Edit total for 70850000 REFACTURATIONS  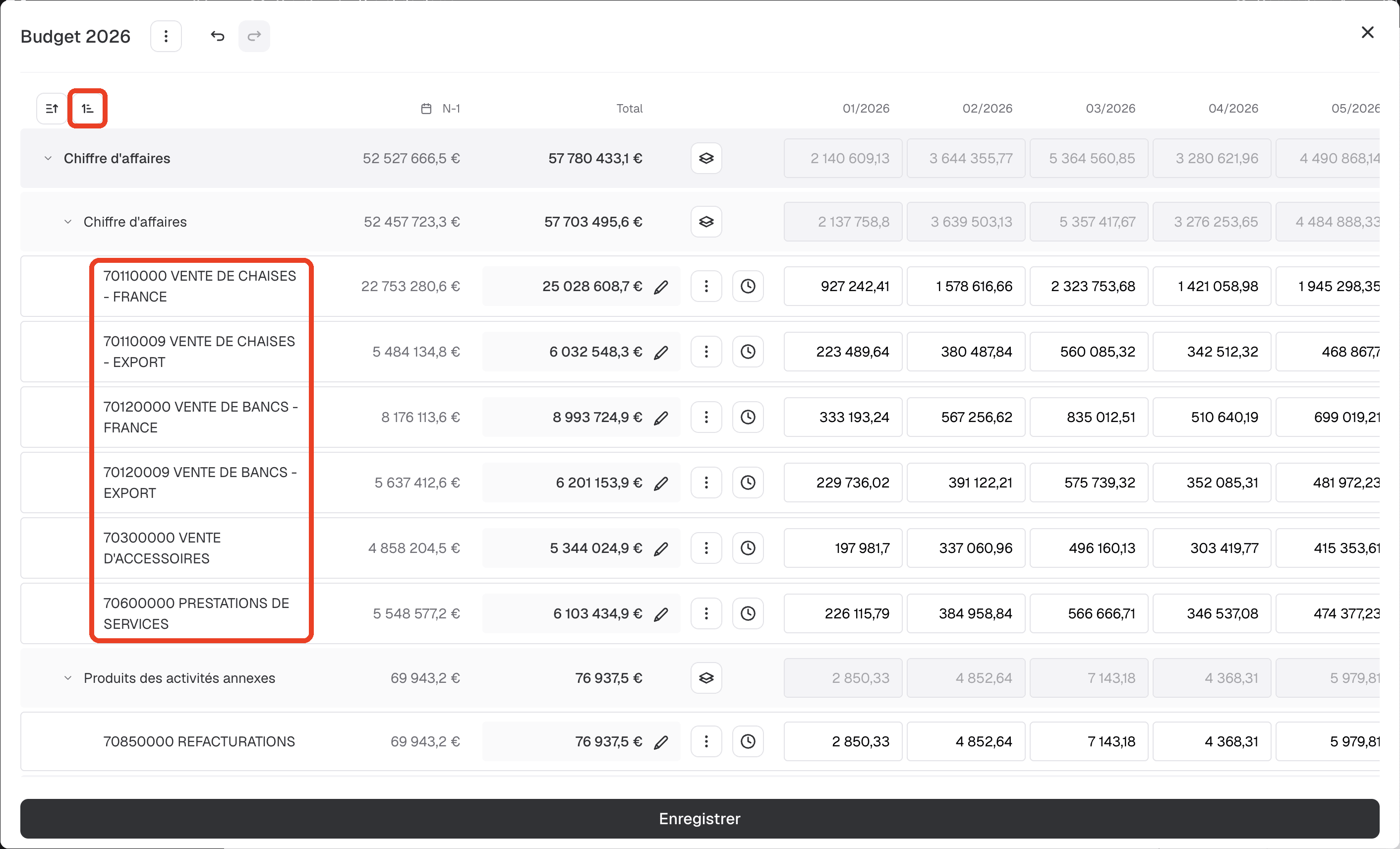pos(661,742)
